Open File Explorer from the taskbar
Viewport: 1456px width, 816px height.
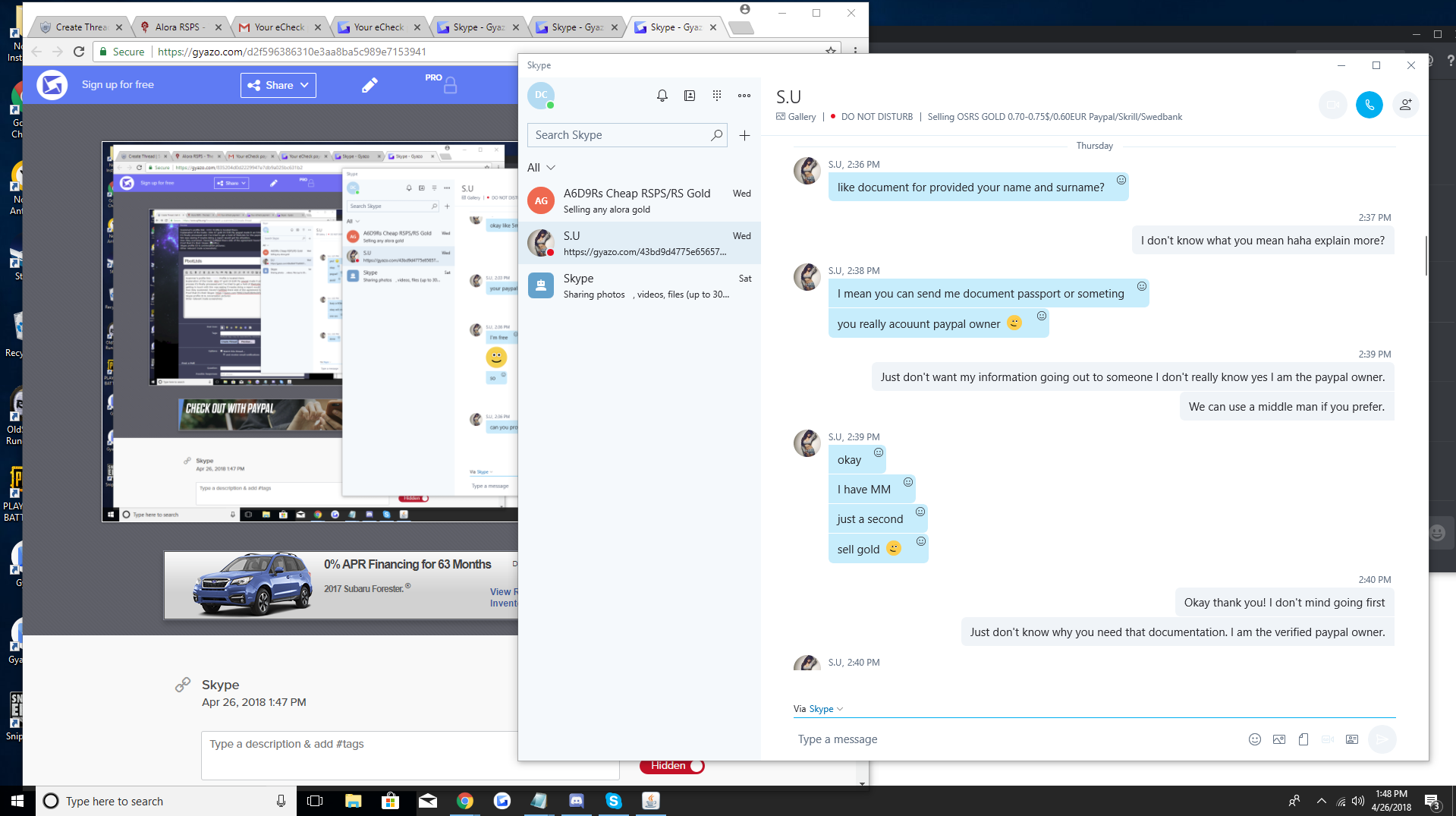353,801
